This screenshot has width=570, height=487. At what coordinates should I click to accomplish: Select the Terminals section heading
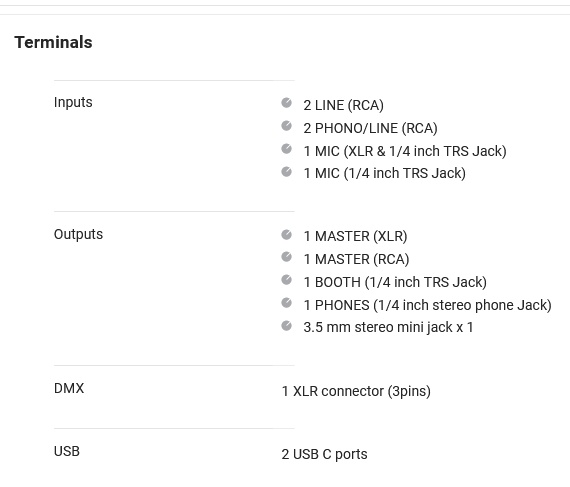(x=53, y=42)
